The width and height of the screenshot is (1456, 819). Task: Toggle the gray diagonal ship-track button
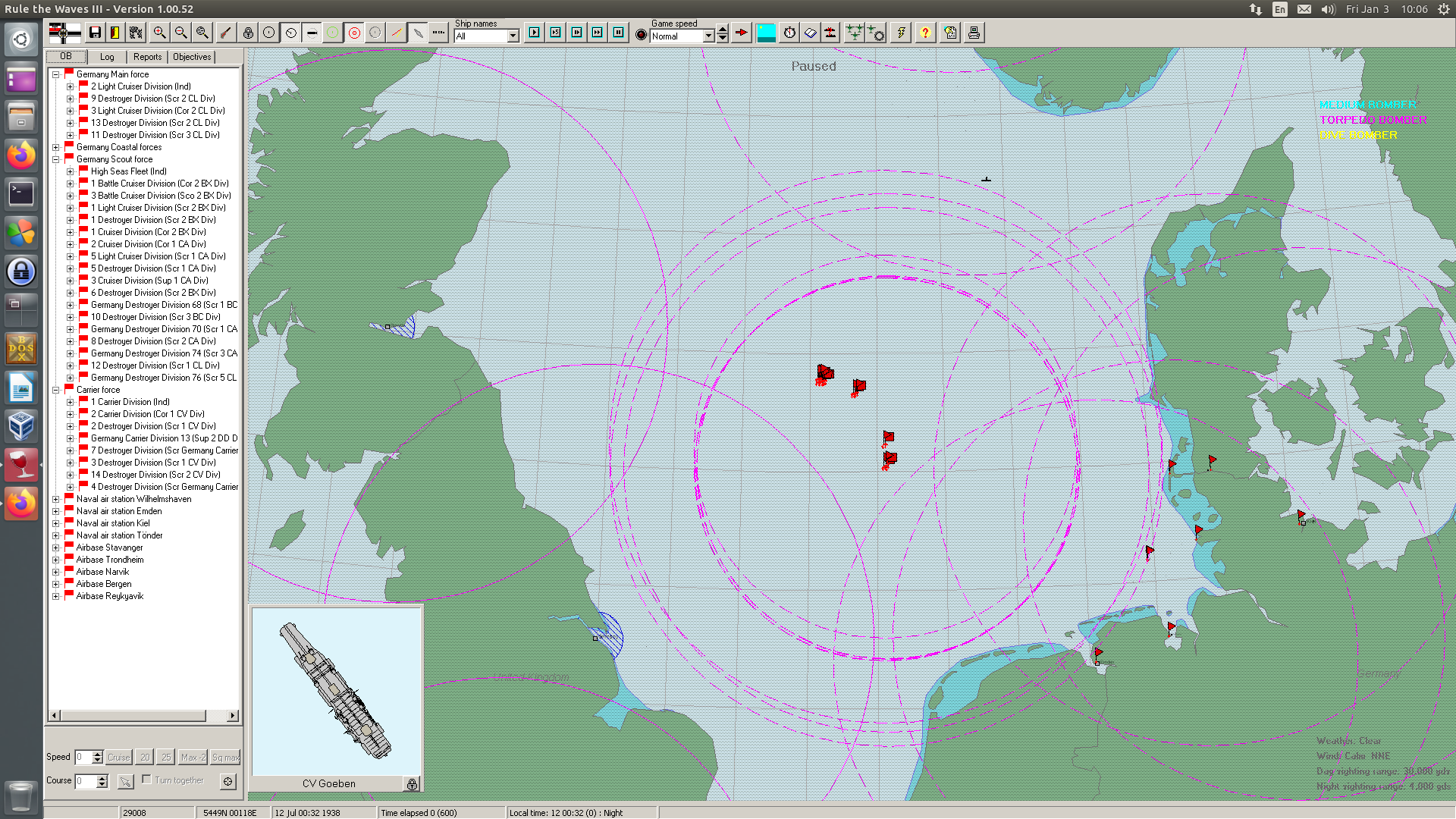[418, 33]
